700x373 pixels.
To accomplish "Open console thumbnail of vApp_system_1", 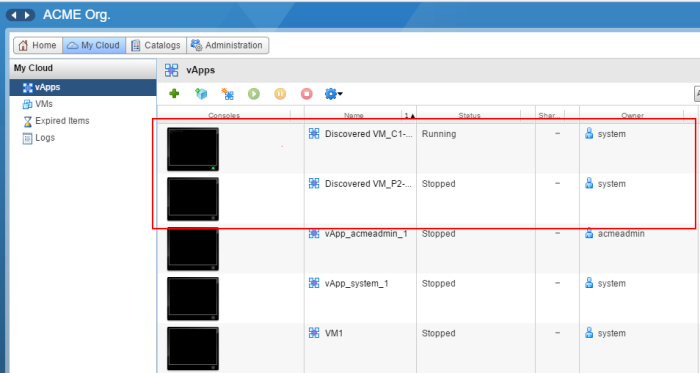I will tap(193, 299).
